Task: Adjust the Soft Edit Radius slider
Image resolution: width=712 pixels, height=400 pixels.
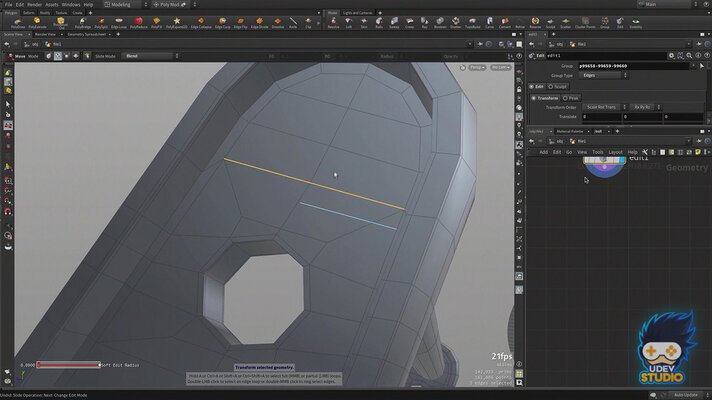Action: 68,365
